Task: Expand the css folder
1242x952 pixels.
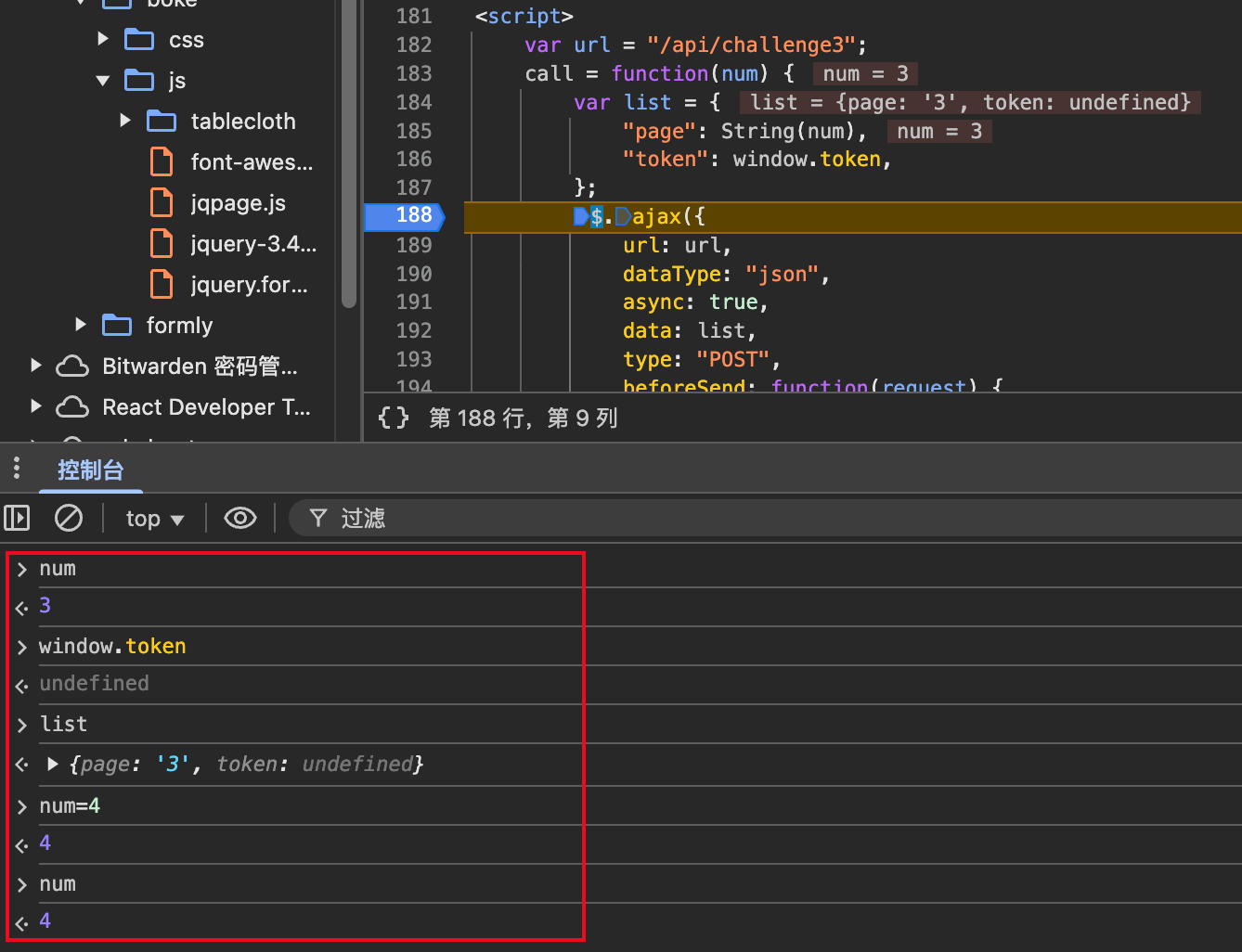Action: point(103,39)
